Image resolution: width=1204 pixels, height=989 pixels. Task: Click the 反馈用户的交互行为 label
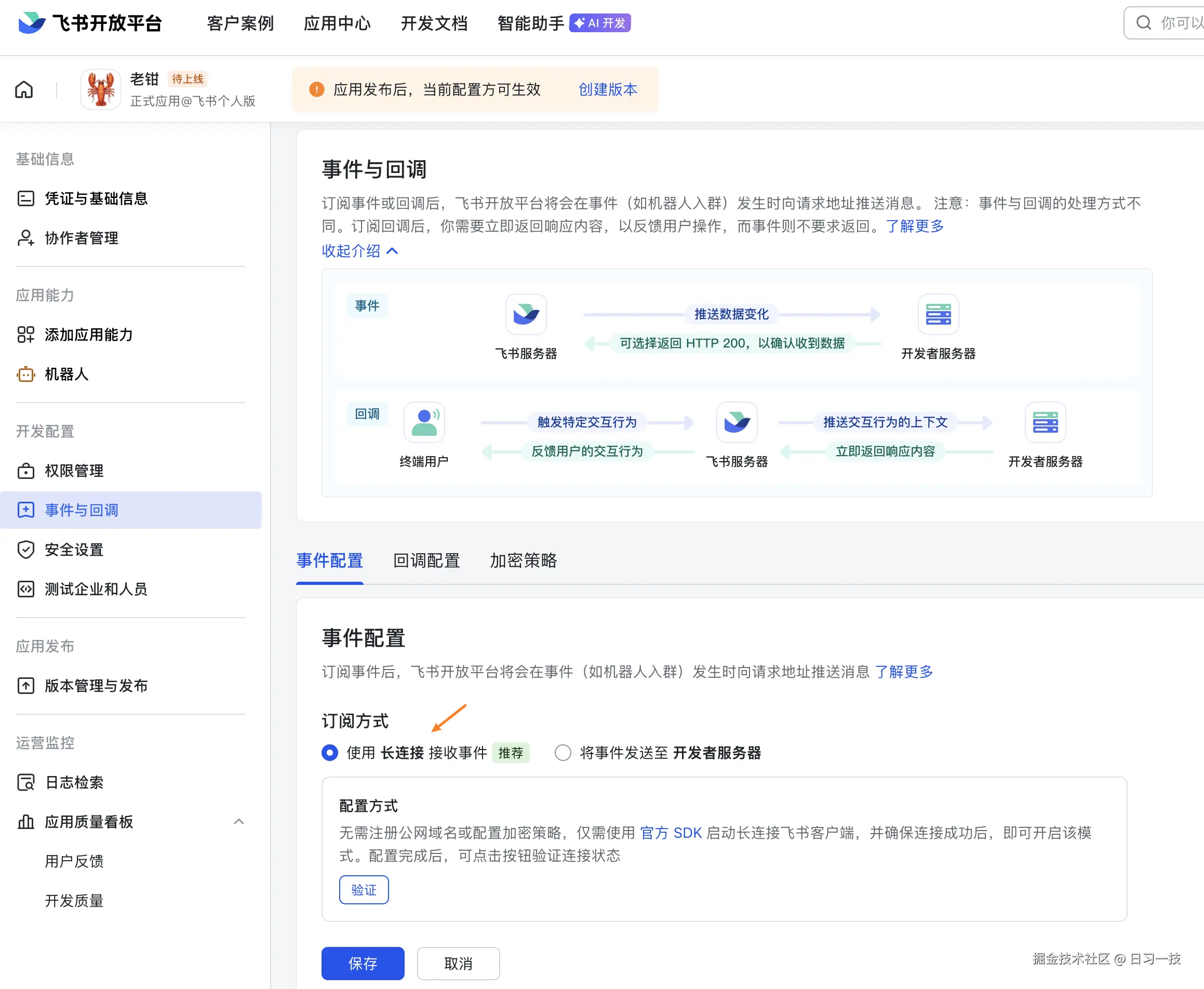(x=586, y=451)
